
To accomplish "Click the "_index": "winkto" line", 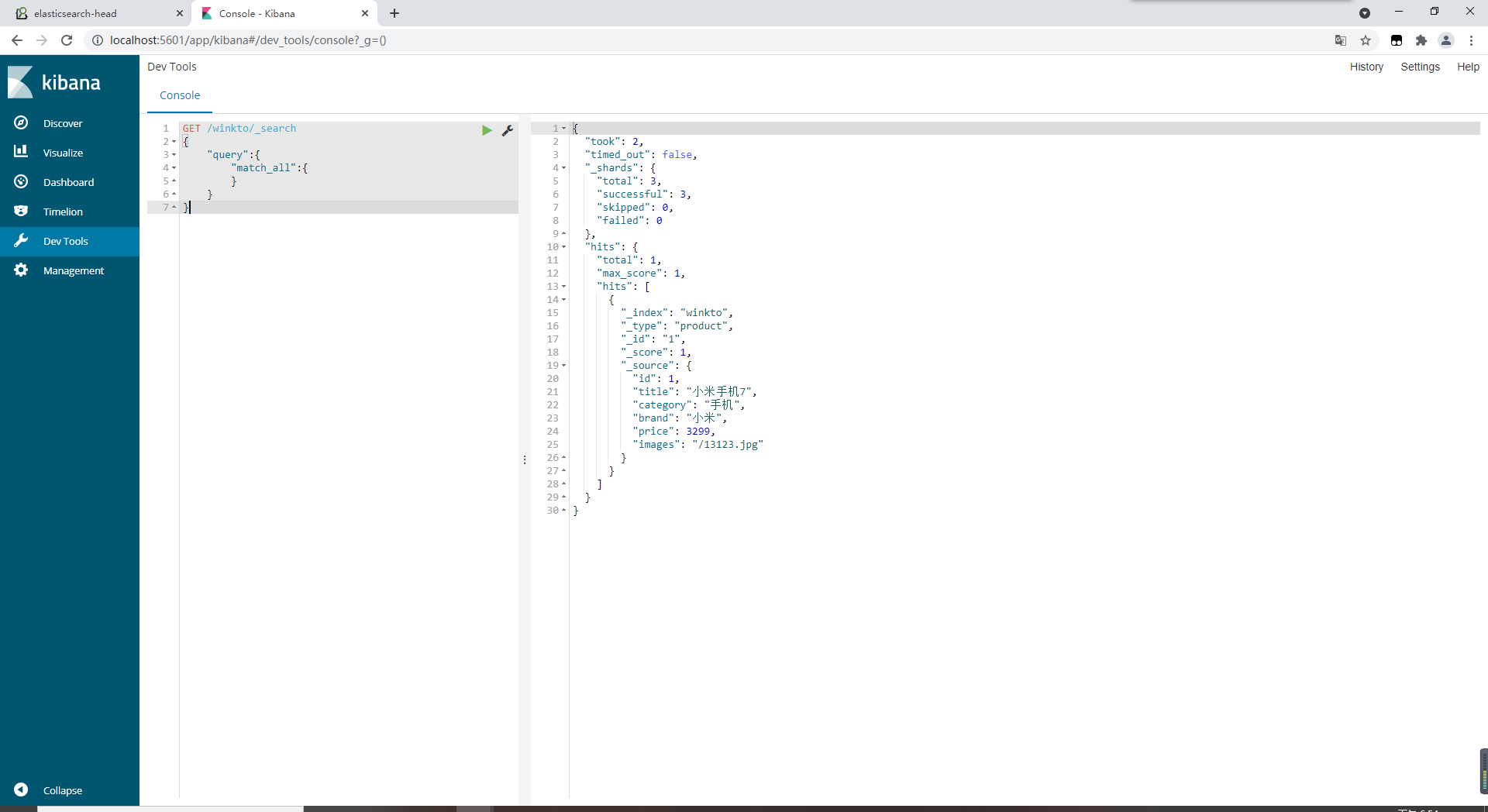I will (677, 313).
